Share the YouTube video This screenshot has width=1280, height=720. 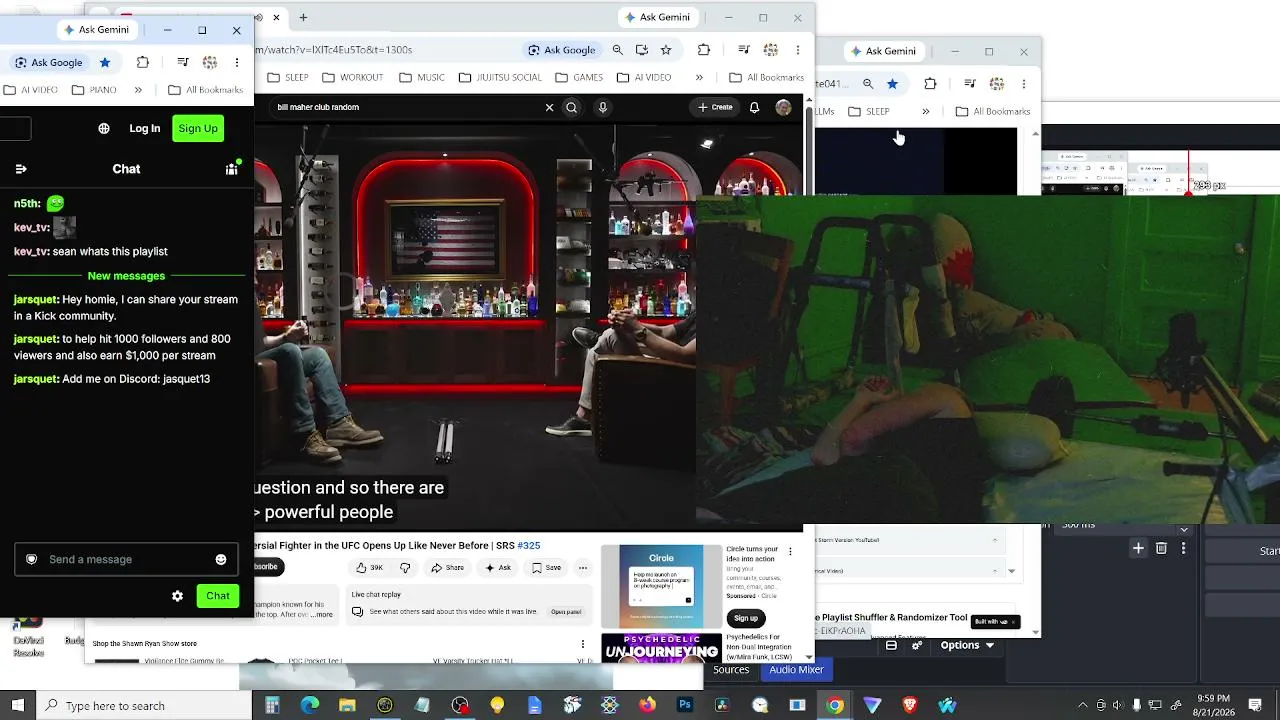click(448, 568)
